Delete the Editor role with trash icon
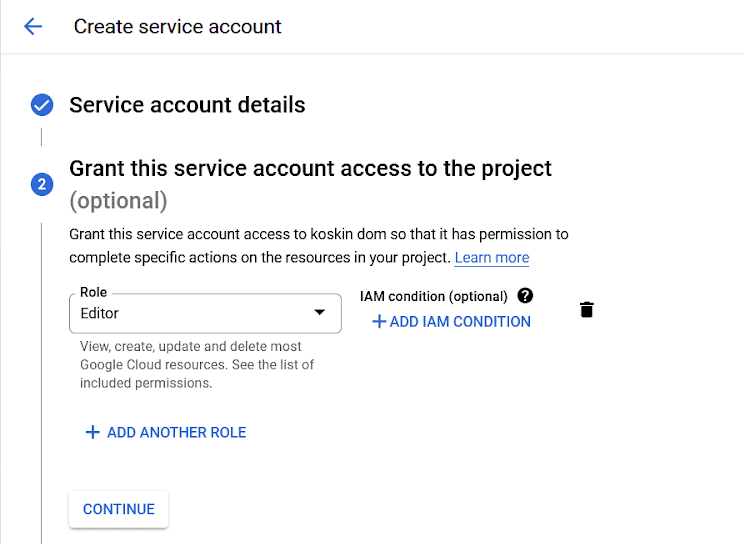 pyautogui.click(x=587, y=310)
